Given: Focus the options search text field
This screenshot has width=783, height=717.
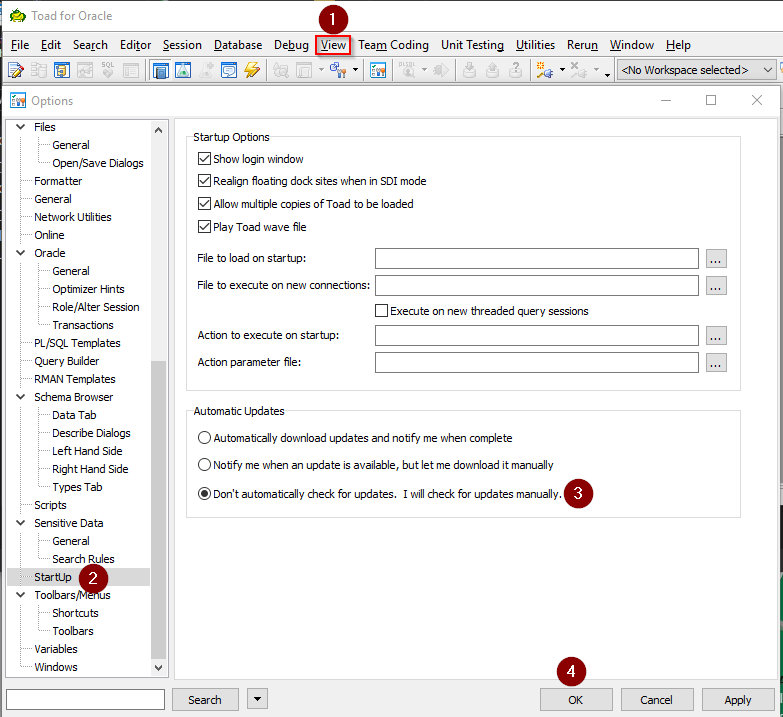Looking at the screenshot, I should click(85, 699).
